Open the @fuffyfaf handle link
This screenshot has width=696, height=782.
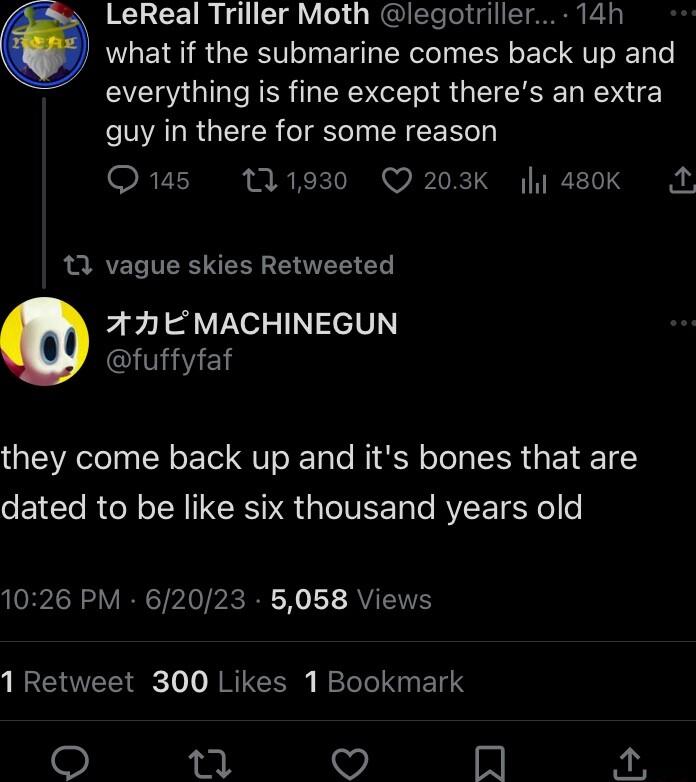click(168, 359)
